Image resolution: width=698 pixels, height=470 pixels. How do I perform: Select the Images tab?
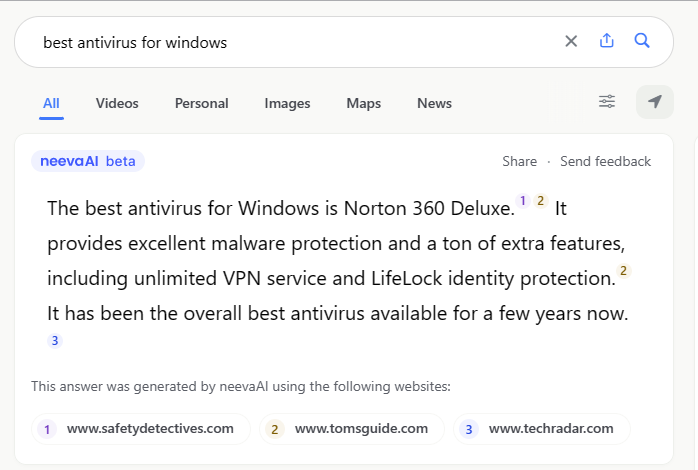pyautogui.click(x=287, y=103)
